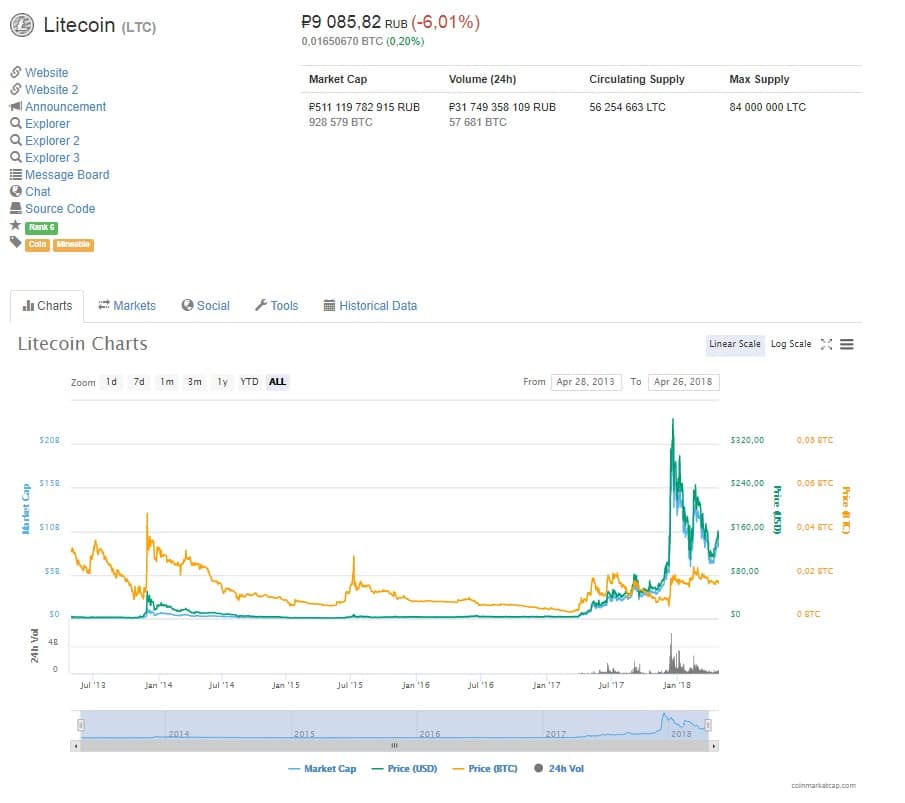905x803 pixels.
Task: Open the Explorer 3 link
Action: pyautogui.click(x=52, y=158)
